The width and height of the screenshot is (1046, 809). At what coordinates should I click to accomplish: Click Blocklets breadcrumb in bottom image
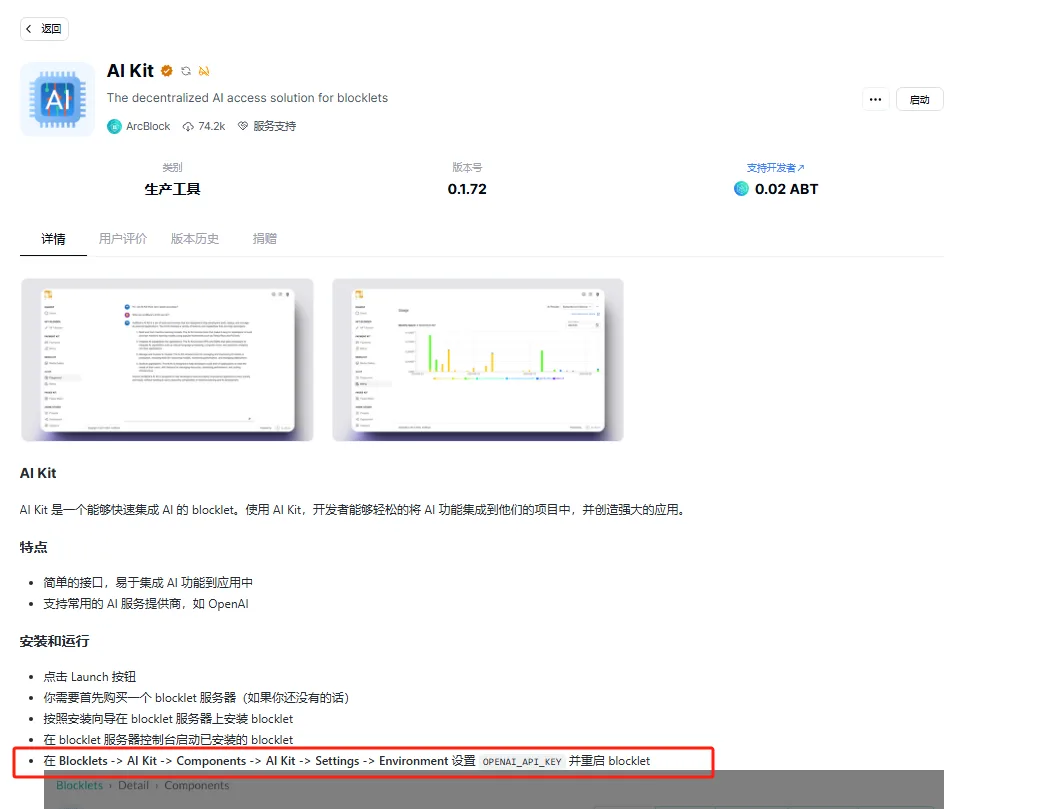79,786
